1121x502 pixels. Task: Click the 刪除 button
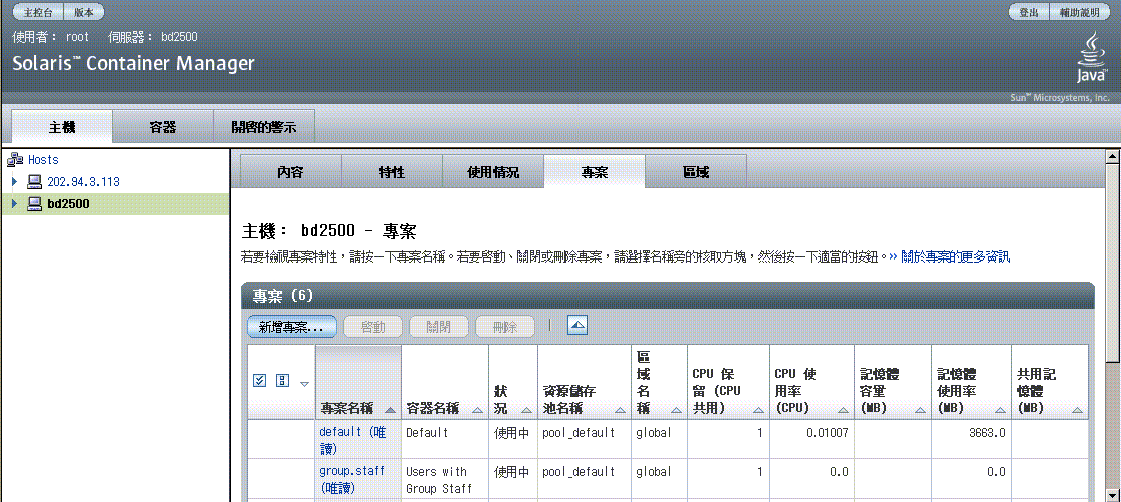click(505, 327)
